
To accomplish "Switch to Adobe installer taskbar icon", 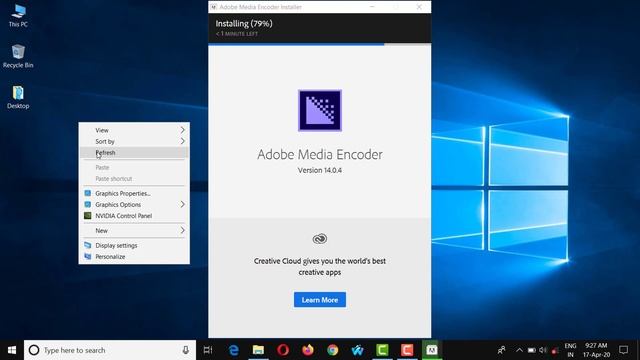I will (432, 350).
